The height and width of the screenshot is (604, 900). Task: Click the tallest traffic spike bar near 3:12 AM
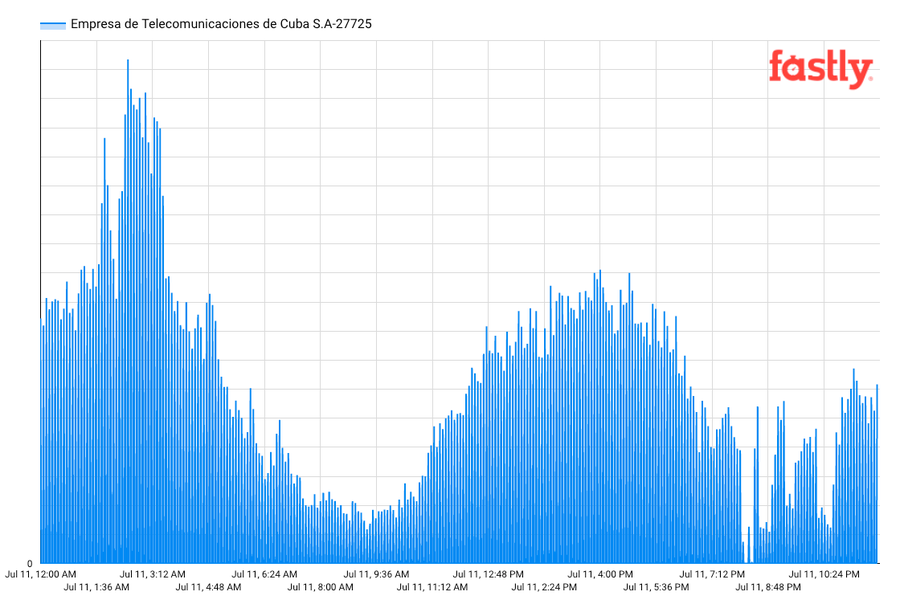[128, 310]
